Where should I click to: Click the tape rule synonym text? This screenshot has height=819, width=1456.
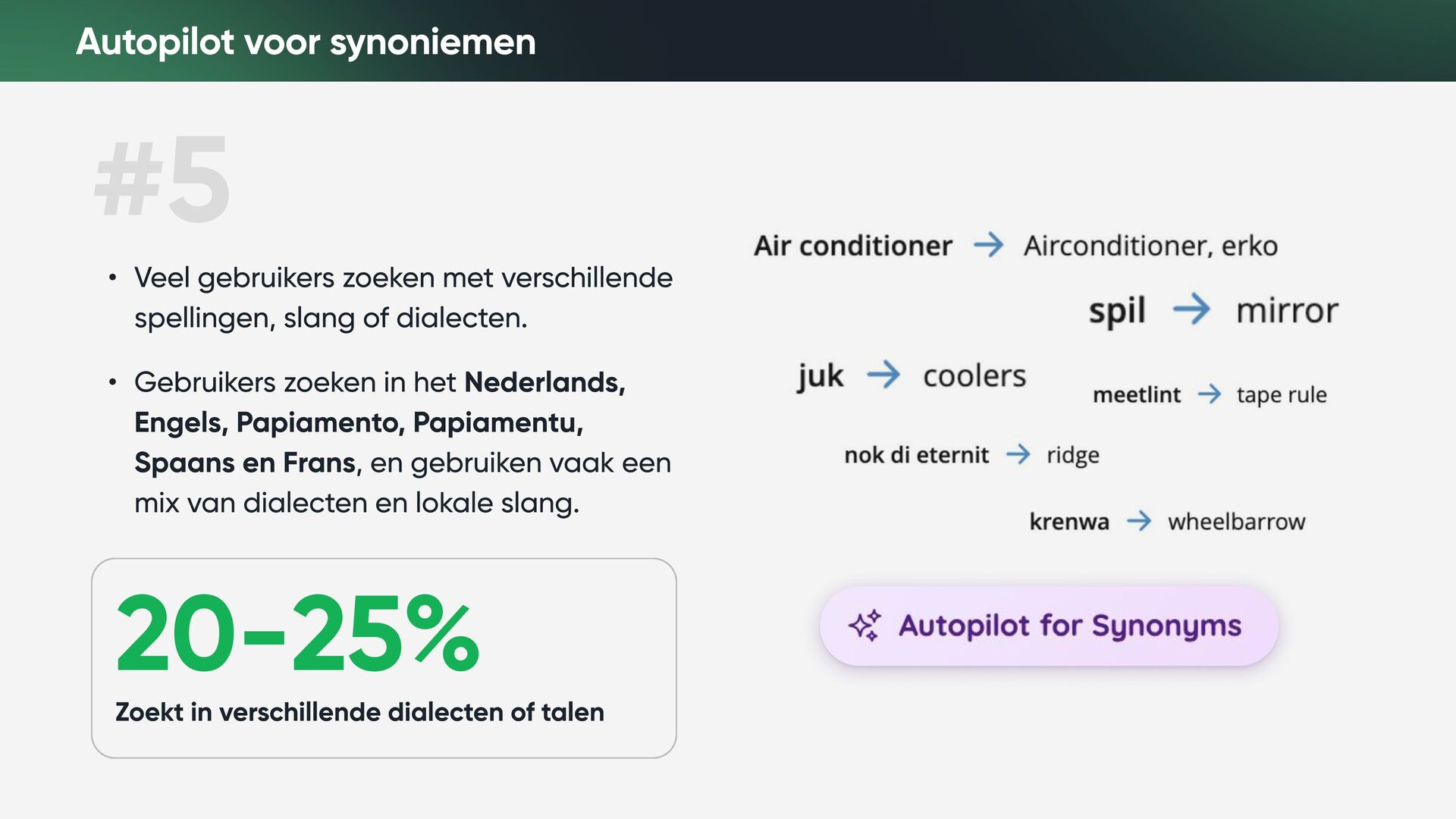tap(1282, 395)
